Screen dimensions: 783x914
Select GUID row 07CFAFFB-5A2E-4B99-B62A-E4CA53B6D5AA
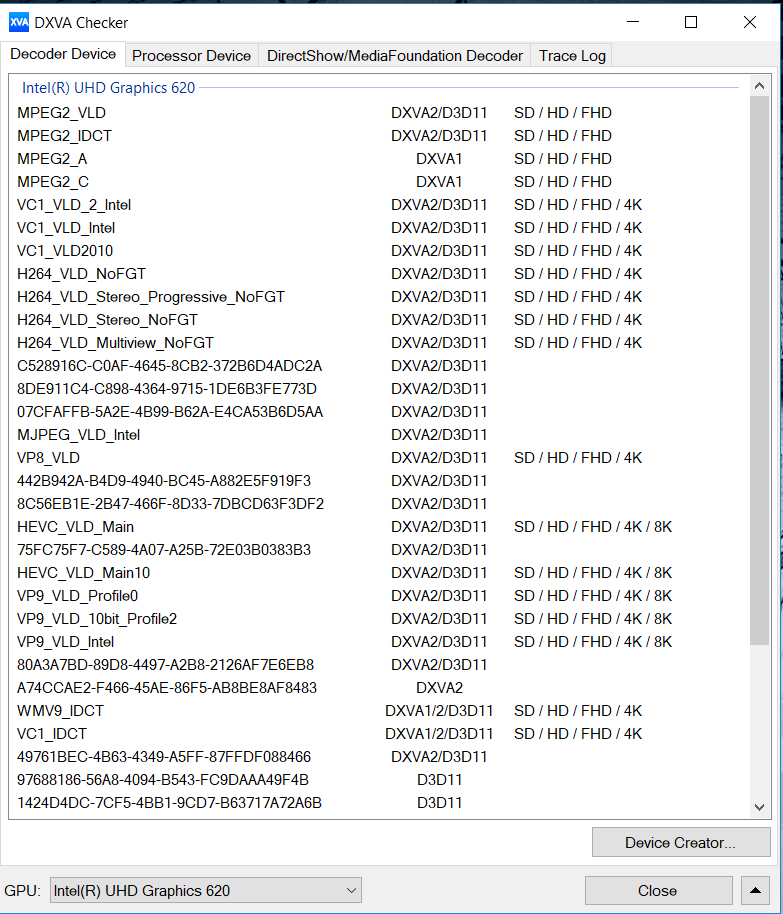379,412
